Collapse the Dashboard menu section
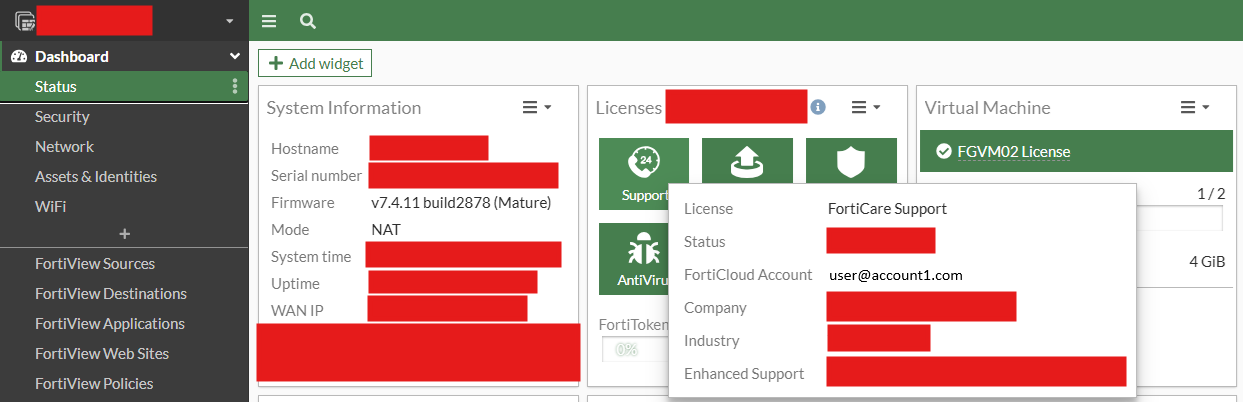Screen dimensions: 1243x402 (x=235, y=57)
